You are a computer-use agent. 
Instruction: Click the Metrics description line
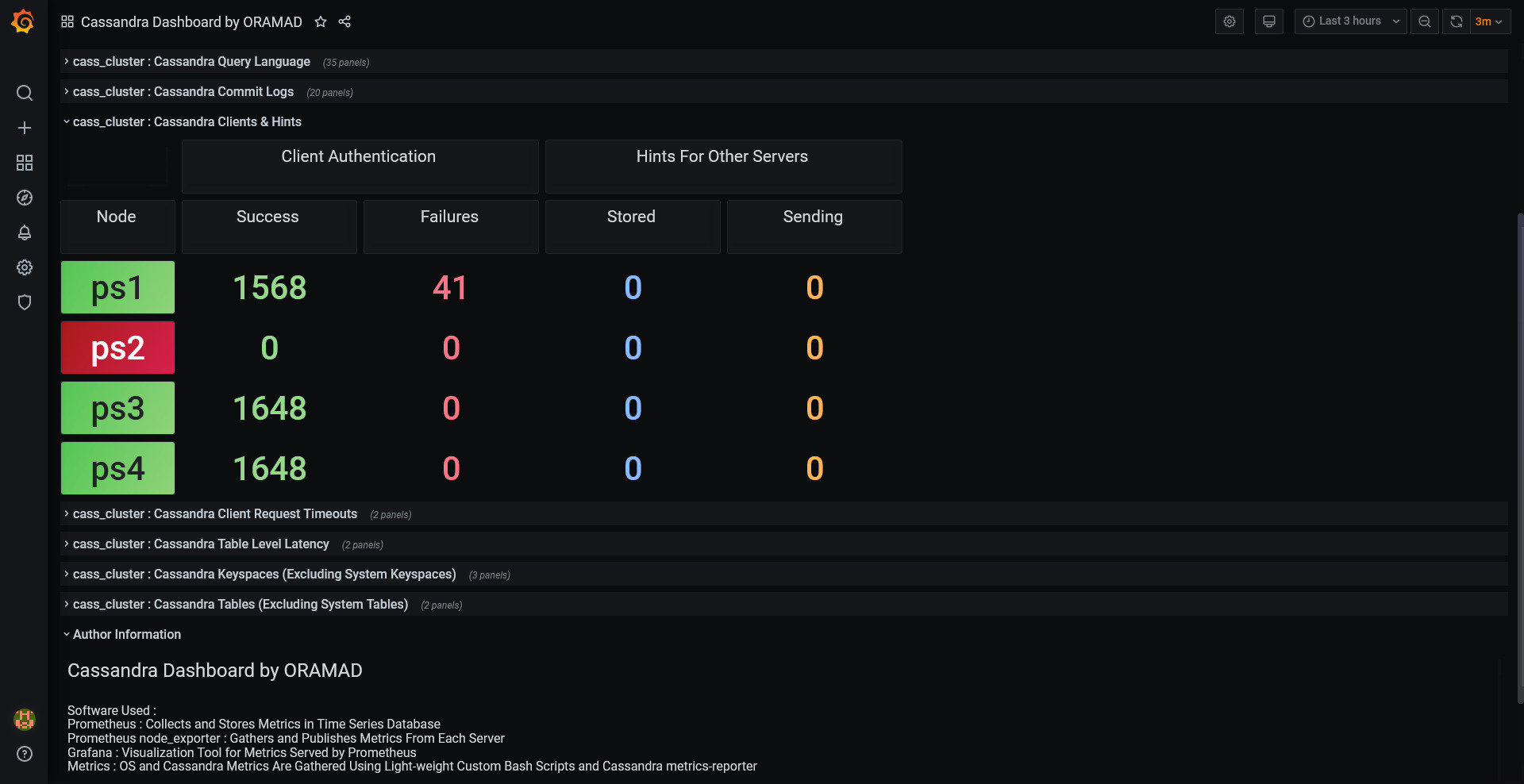[x=412, y=767]
